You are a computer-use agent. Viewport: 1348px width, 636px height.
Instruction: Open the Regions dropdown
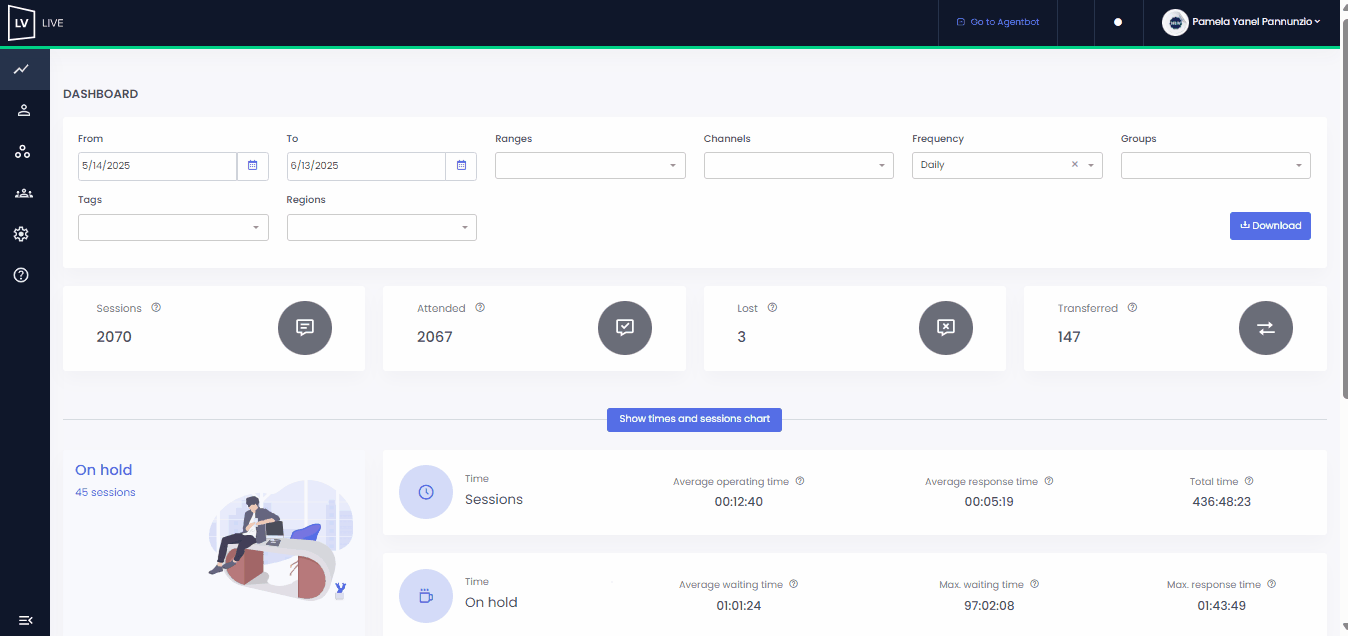(382, 227)
